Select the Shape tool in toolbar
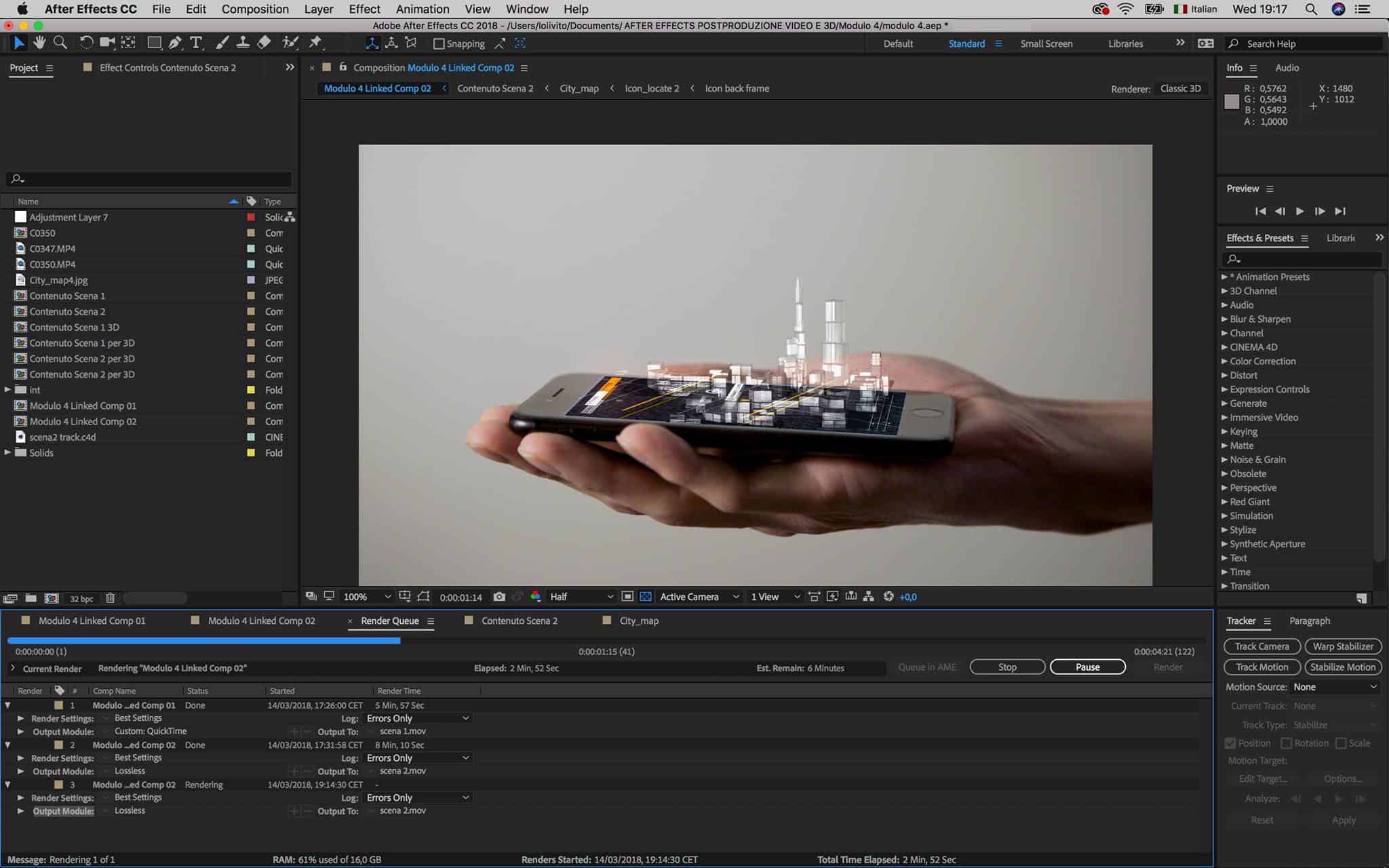The image size is (1389, 868). click(154, 43)
